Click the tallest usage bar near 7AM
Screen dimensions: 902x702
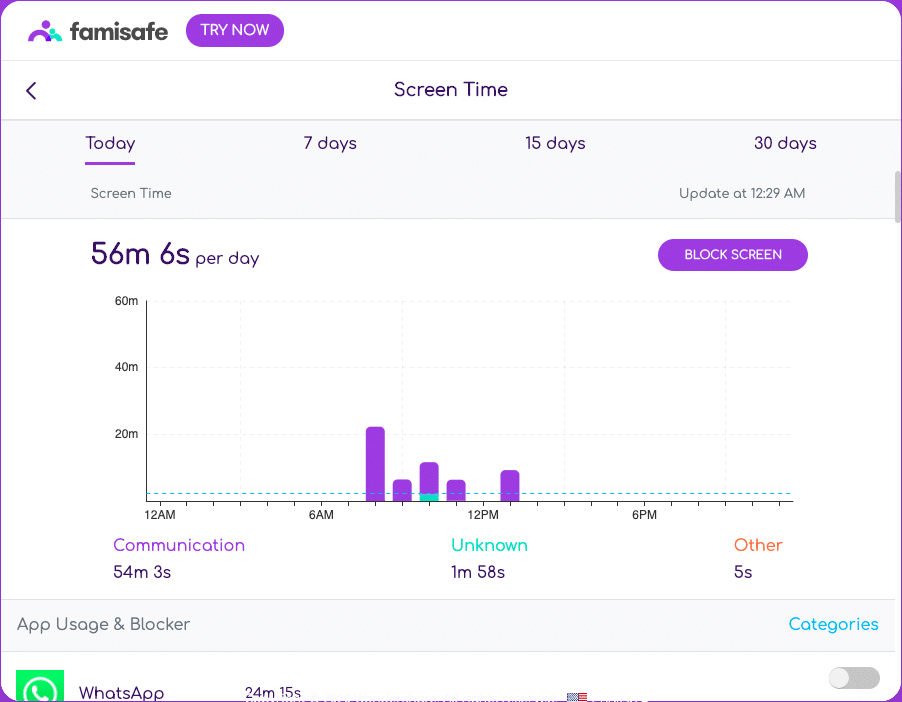375,460
